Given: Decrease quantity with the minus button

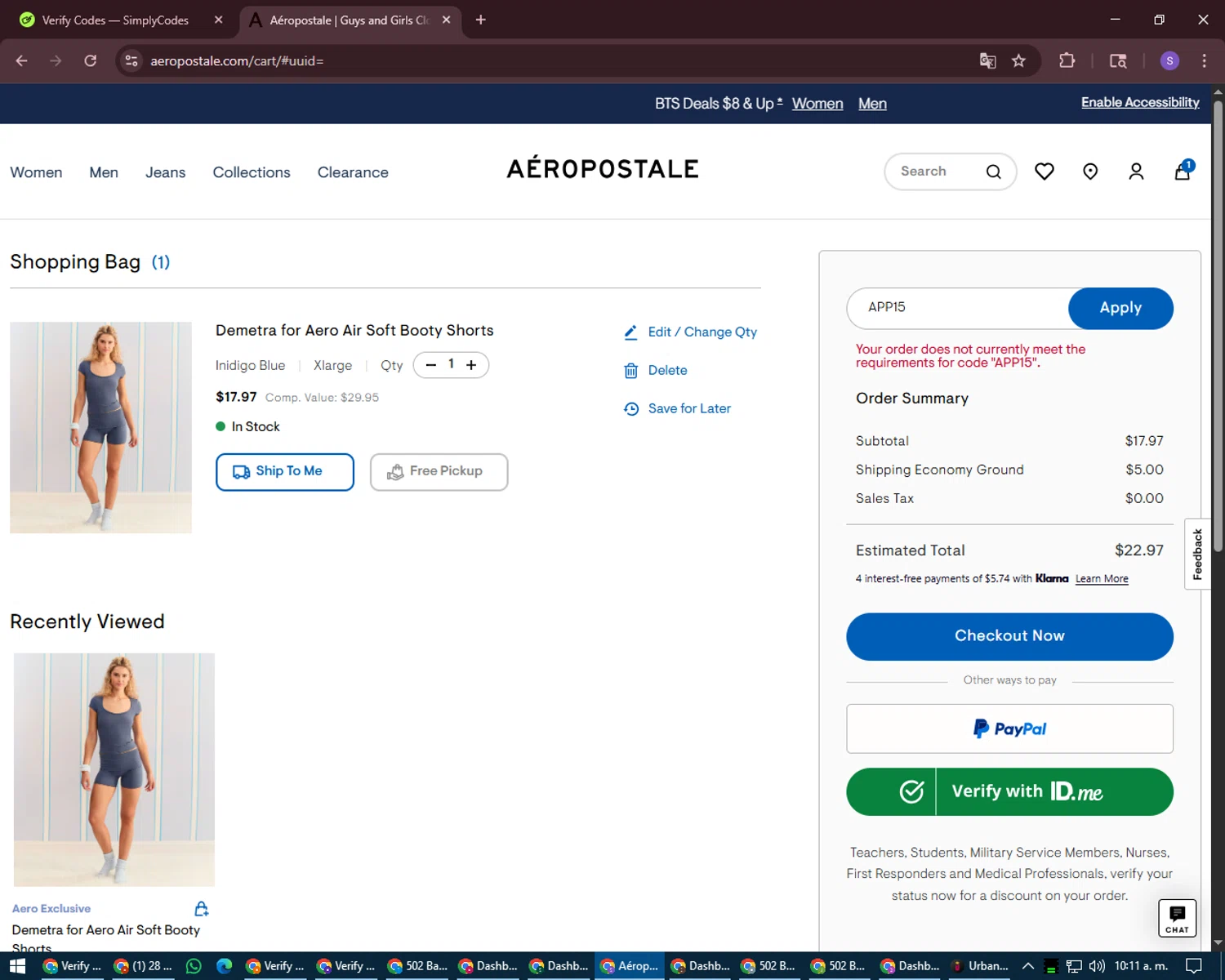Looking at the screenshot, I should [x=431, y=365].
